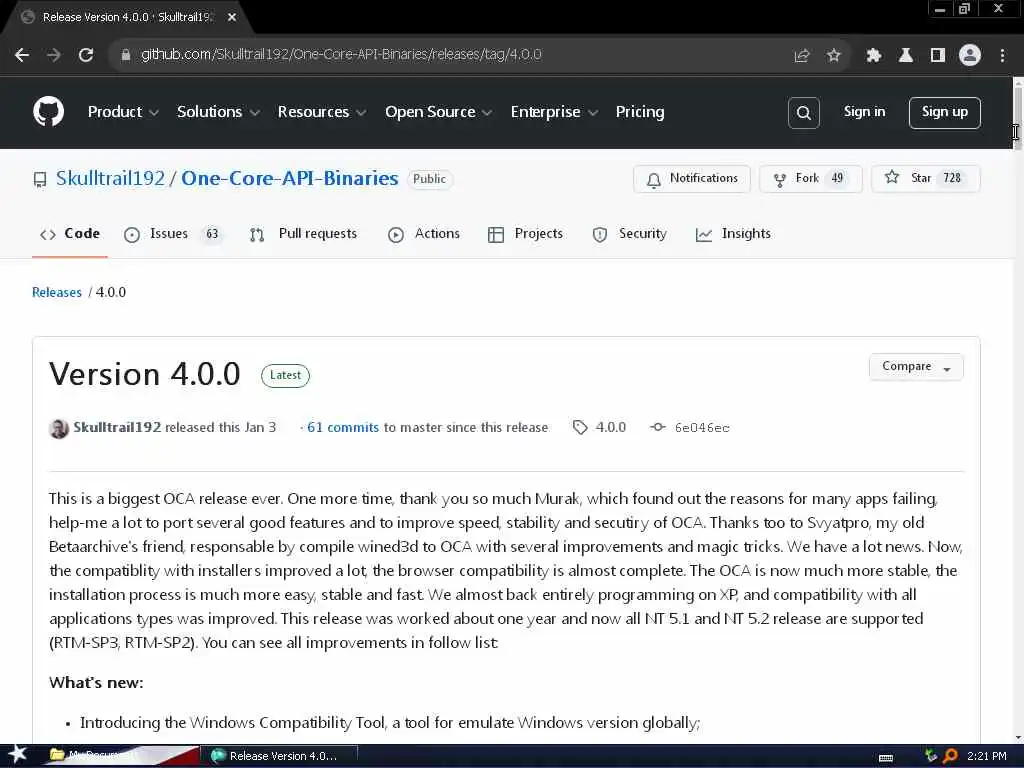The height and width of the screenshot is (768, 1024).
Task: Open the Insights tab
Action: (733, 234)
